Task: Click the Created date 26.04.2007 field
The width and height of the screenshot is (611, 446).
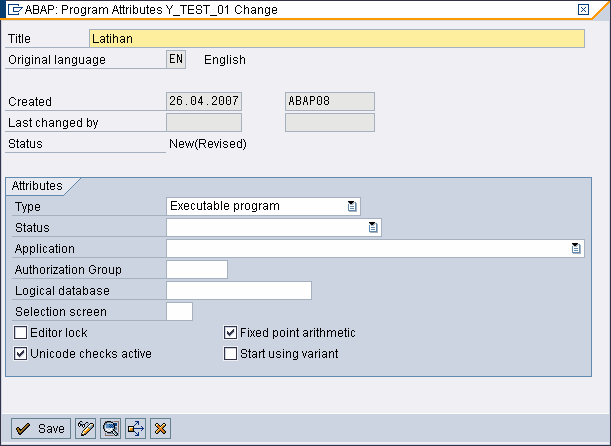Action: 204,101
